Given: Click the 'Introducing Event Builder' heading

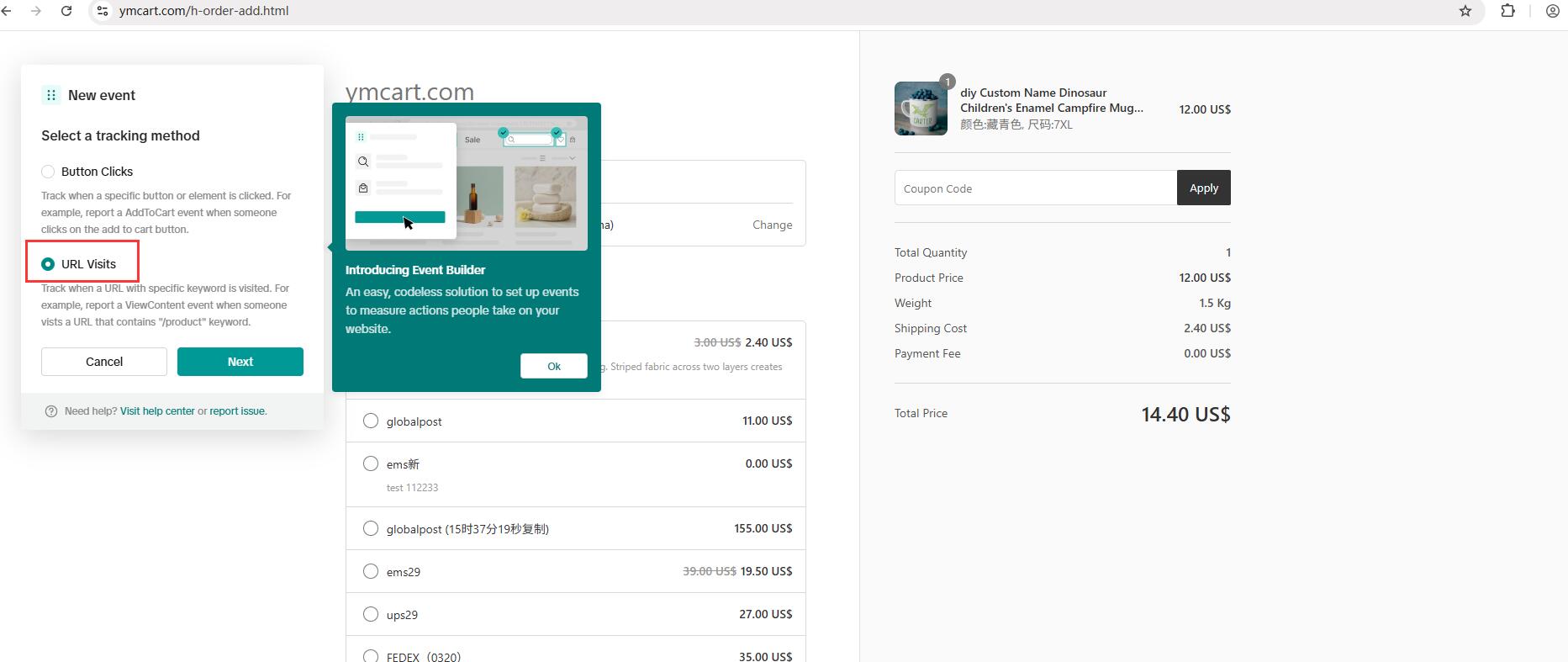Looking at the screenshot, I should (x=415, y=270).
